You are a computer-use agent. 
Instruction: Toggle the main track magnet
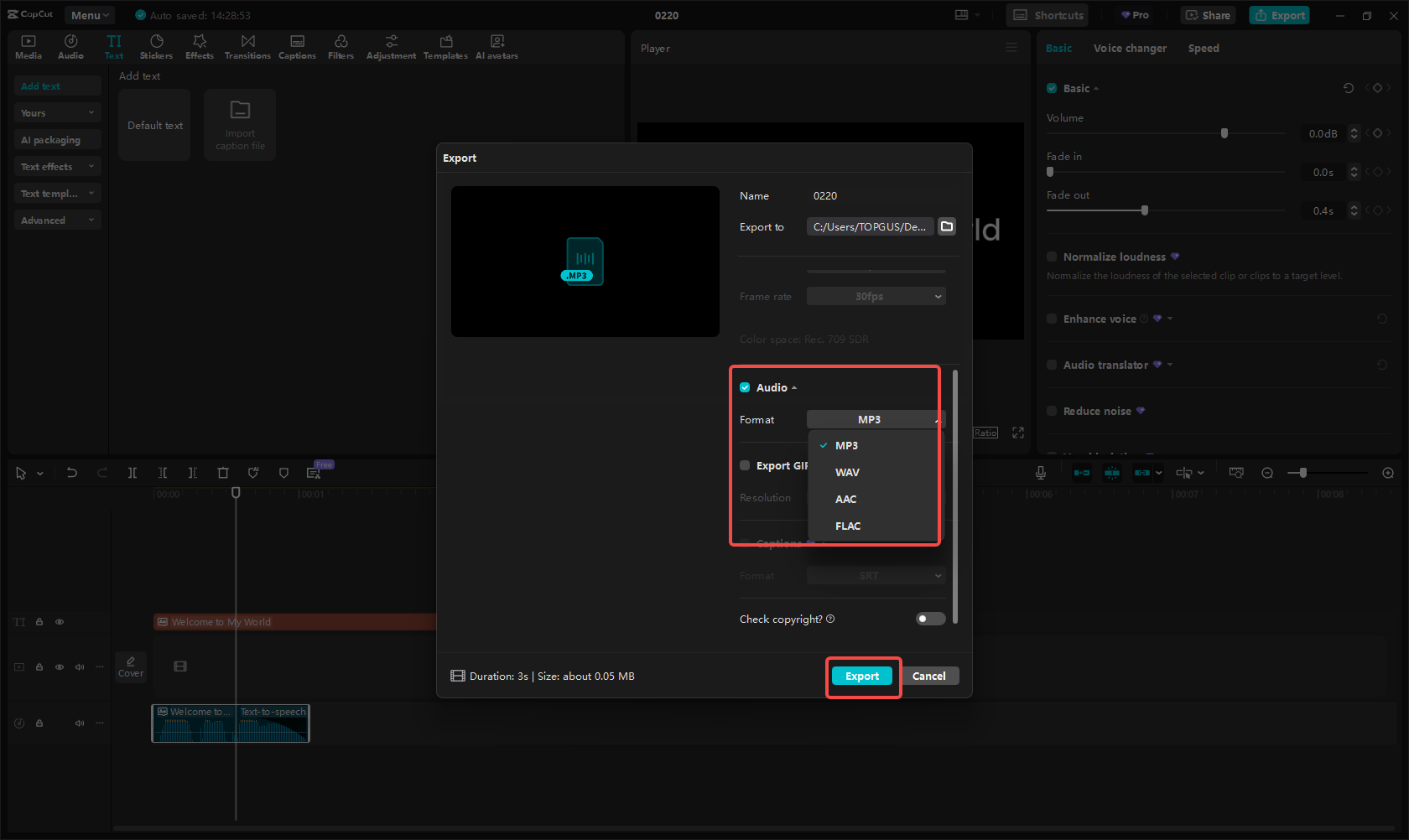(x=1082, y=473)
